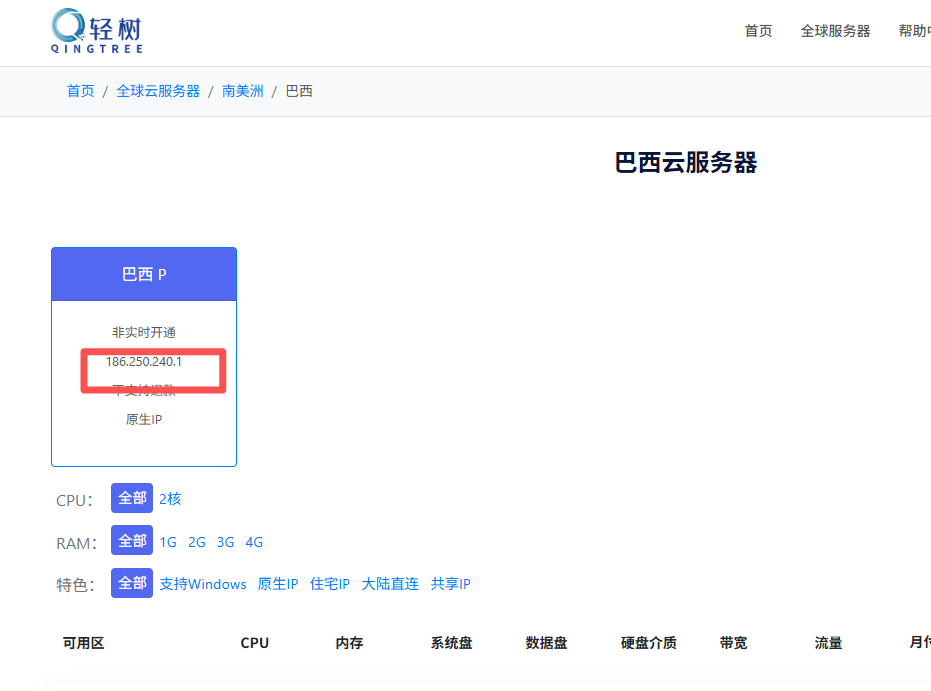The image size is (931, 691).
Task: Select 全部 in the CPU filter
Action: (132, 498)
